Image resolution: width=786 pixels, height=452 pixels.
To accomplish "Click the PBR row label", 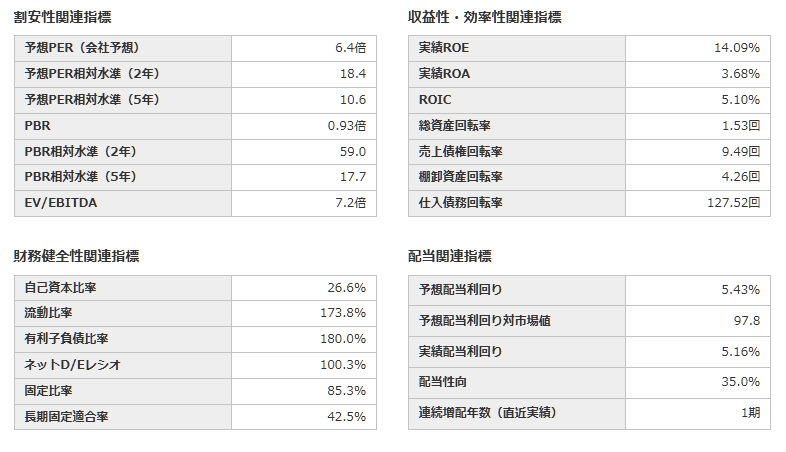I will (x=123, y=126).
